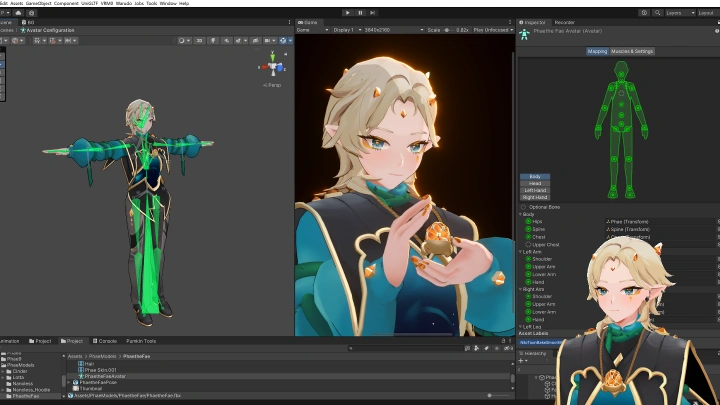Image resolution: width=720 pixels, height=405 pixels.
Task: Open the GameObject menu
Action: pos(39,3)
